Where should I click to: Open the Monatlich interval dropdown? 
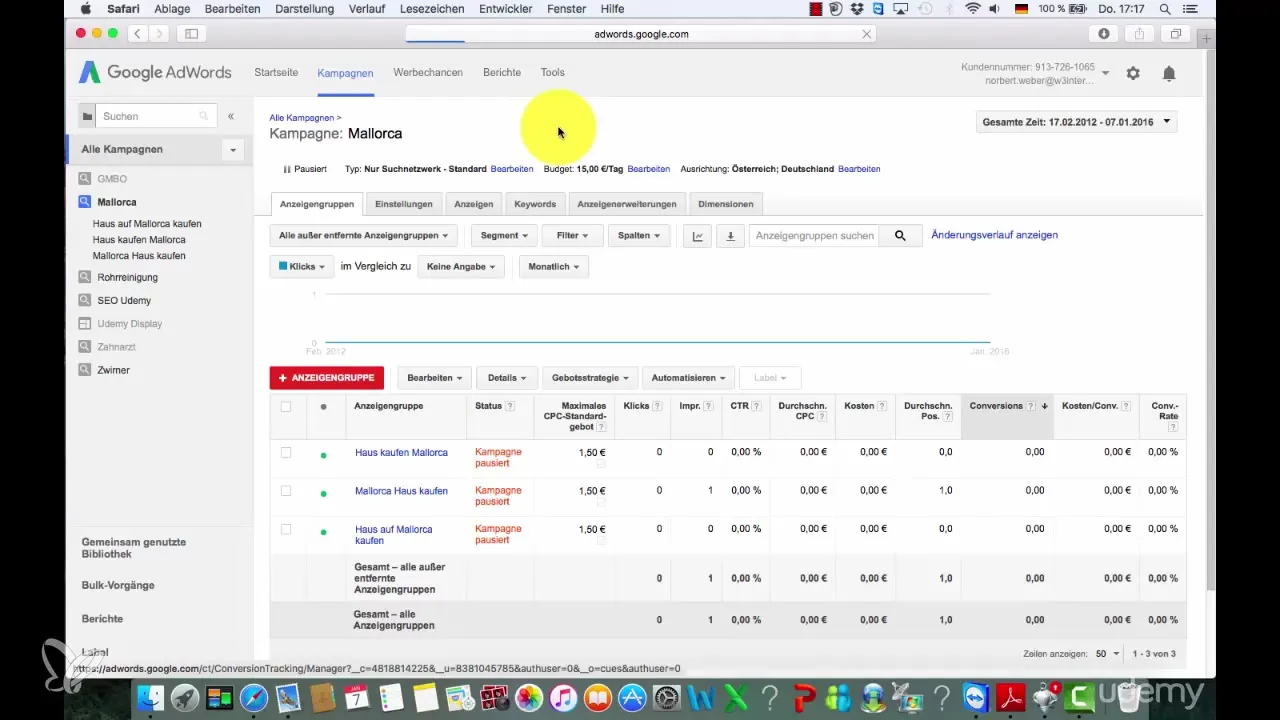(x=553, y=267)
